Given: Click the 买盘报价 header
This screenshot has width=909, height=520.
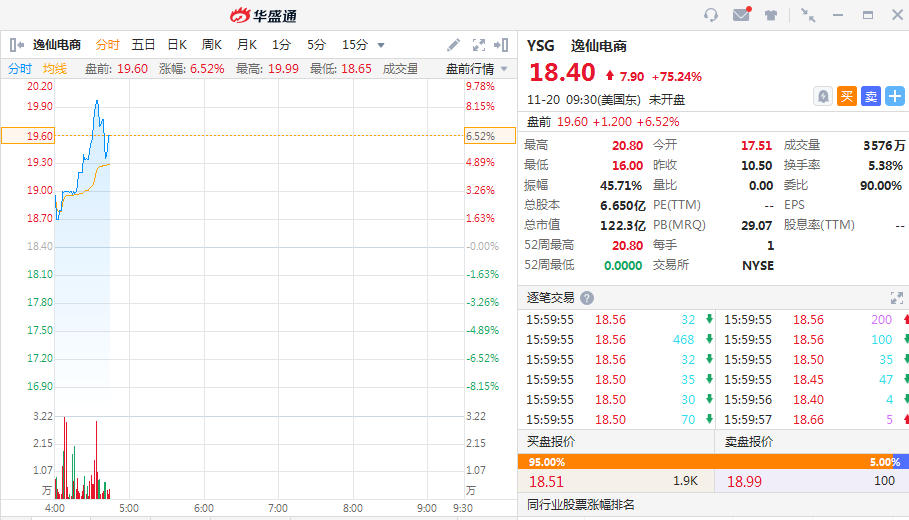Looking at the screenshot, I should point(551,442).
